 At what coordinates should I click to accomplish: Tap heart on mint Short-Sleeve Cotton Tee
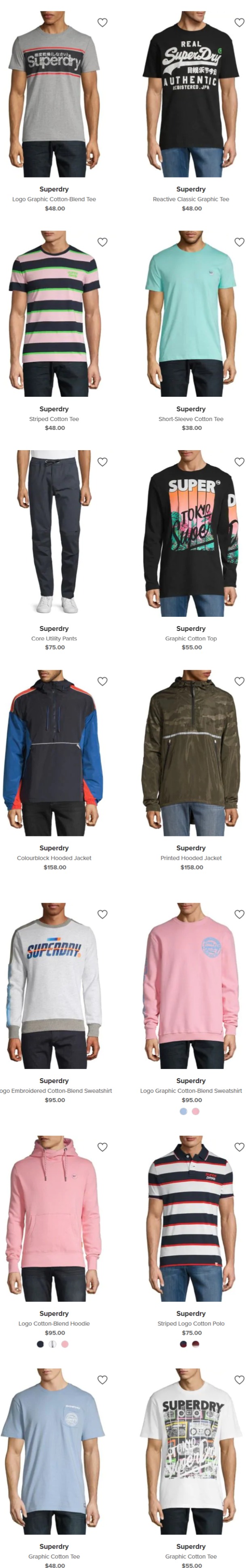coord(239,242)
